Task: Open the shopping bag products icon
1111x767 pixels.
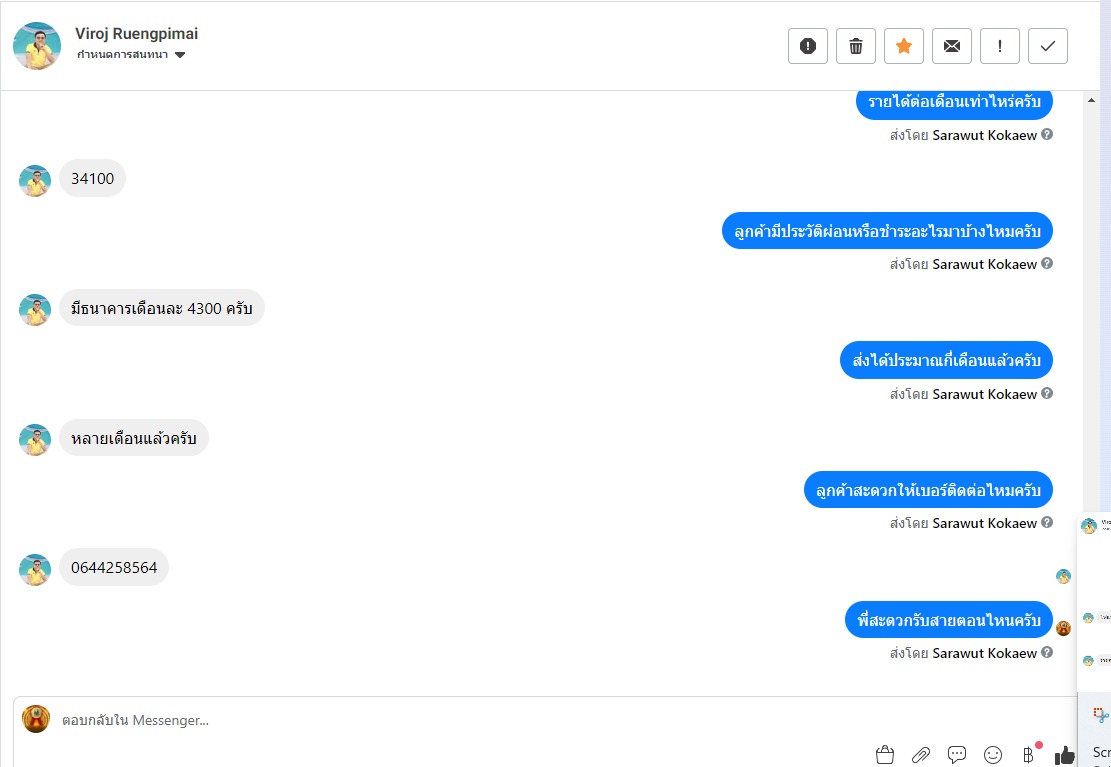Action: [884, 755]
